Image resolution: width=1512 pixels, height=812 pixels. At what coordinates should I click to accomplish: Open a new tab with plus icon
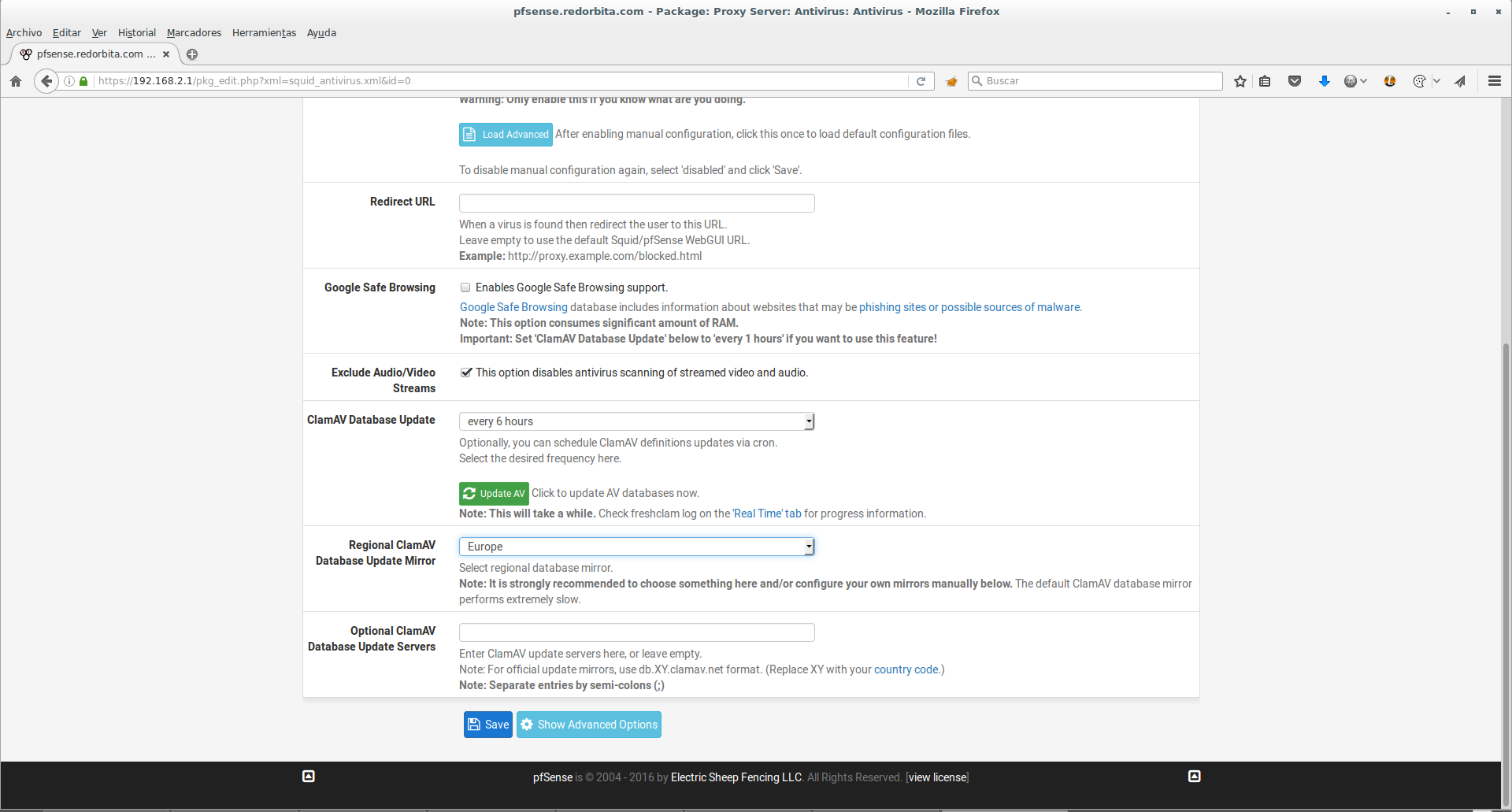pyautogui.click(x=192, y=54)
